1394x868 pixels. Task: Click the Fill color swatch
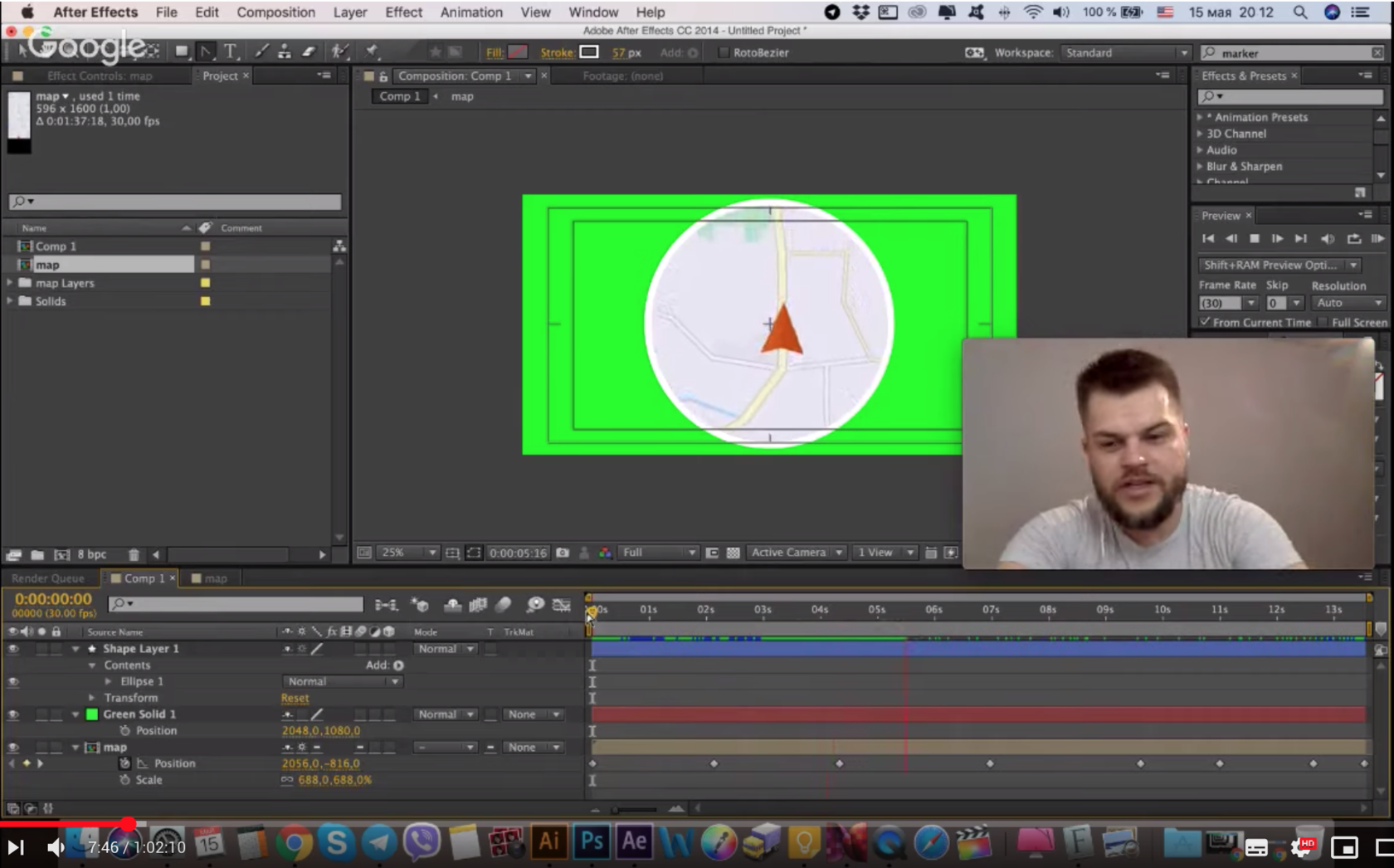pyautogui.click(x=518, y=52)
